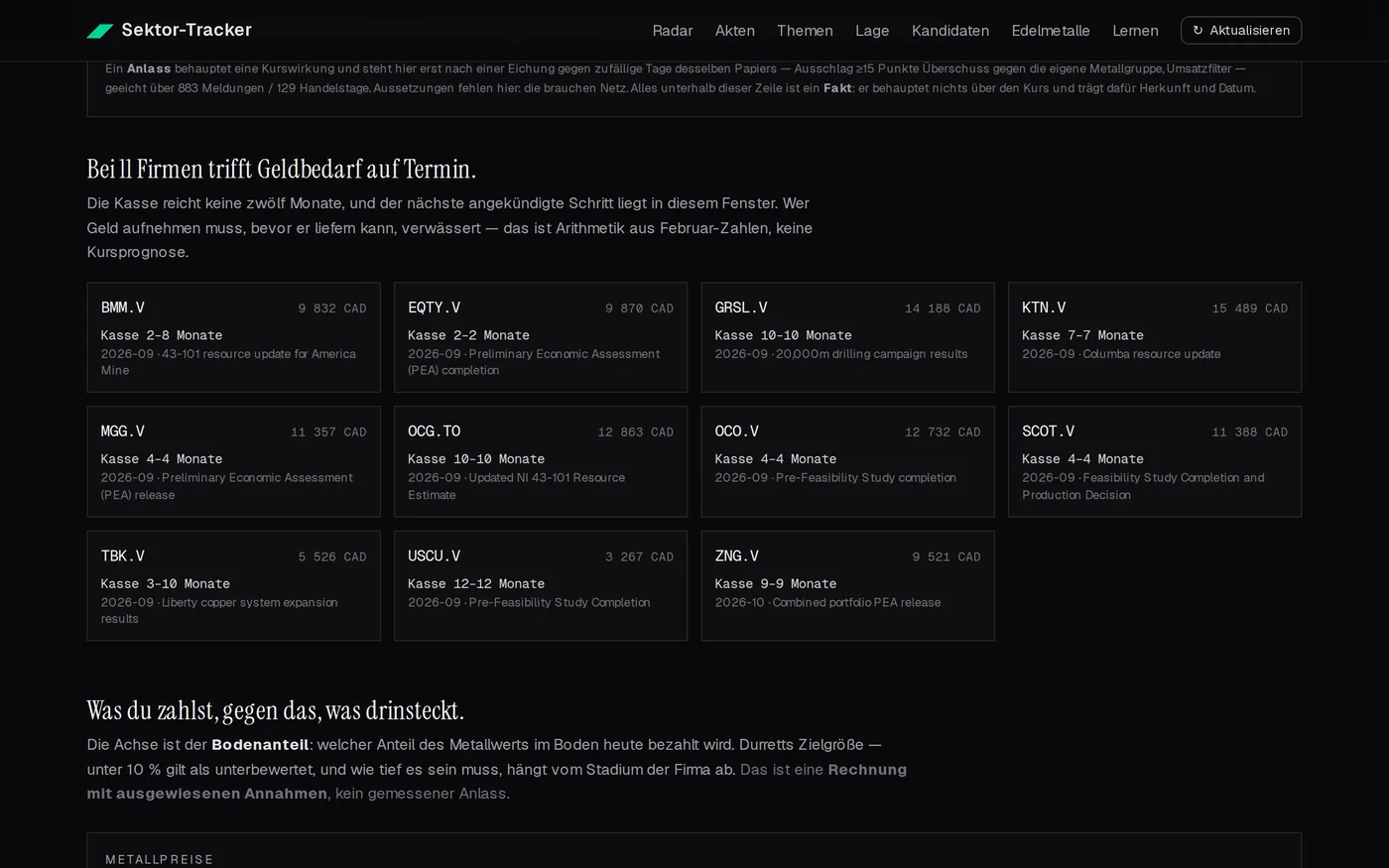Screen dimensions: 1389x868
Task: Go to the Akten section
Action: click(735, 31)
